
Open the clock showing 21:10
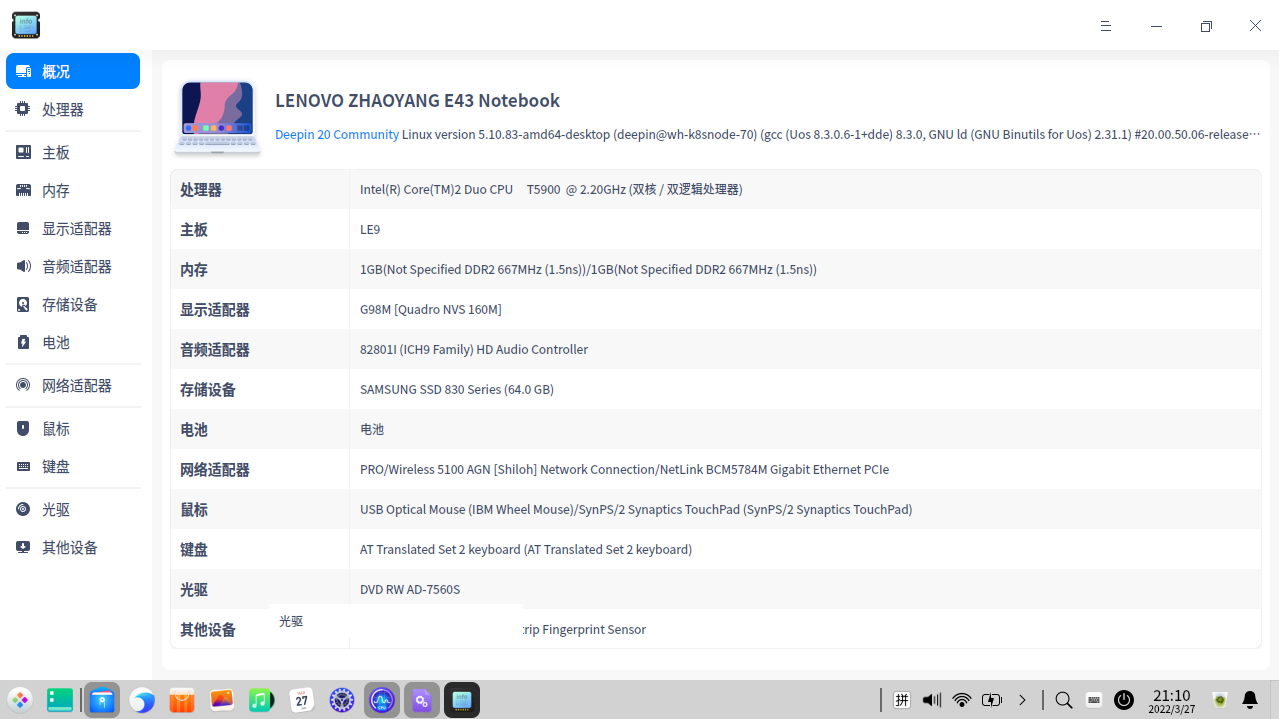pyautogui.click(x=1171, y=700)
